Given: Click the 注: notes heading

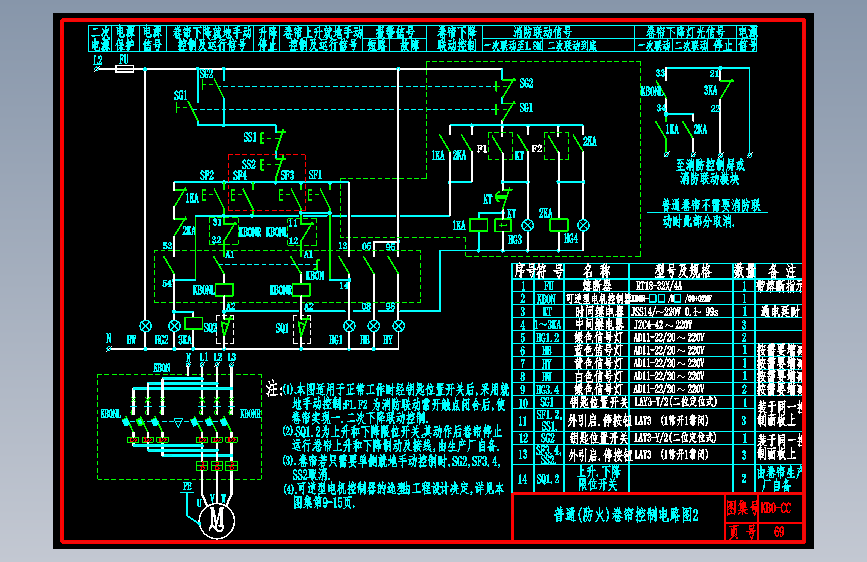Looking at the screenshot, I should (273, 388).
